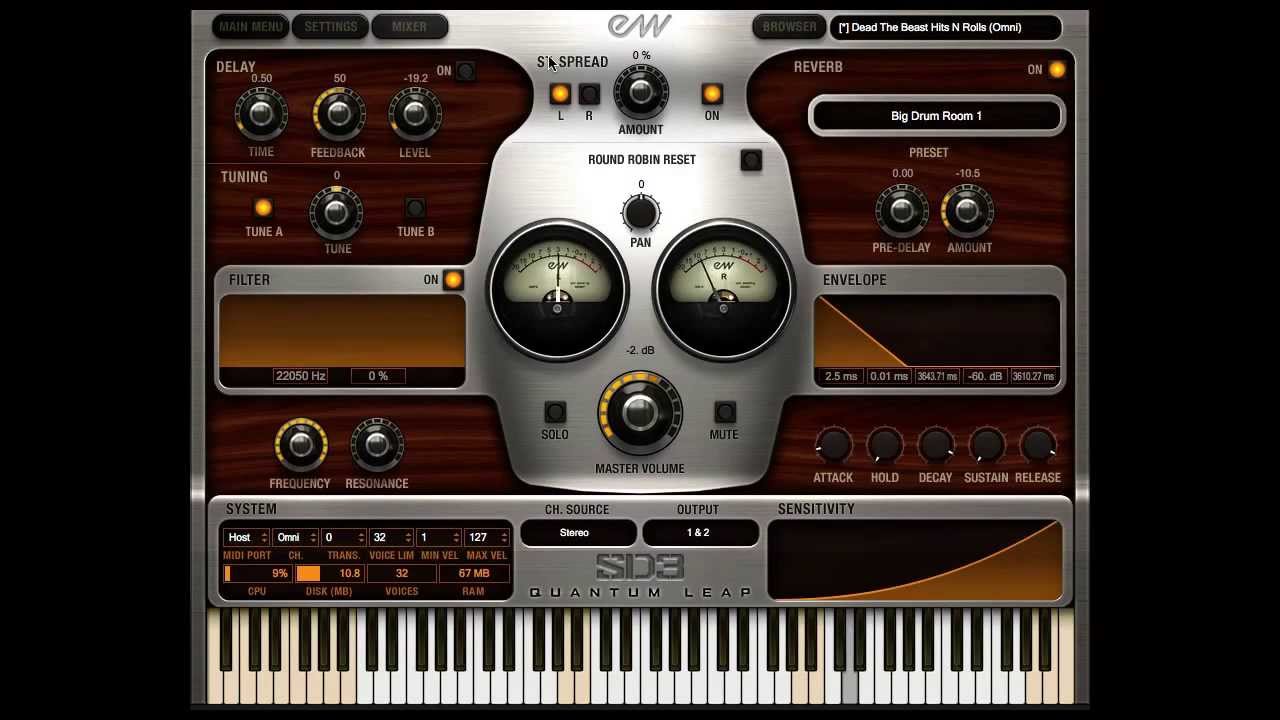Click the envelope Sustain knob
This screenshot has width=1280, height=720.
(x=986, y=445)
